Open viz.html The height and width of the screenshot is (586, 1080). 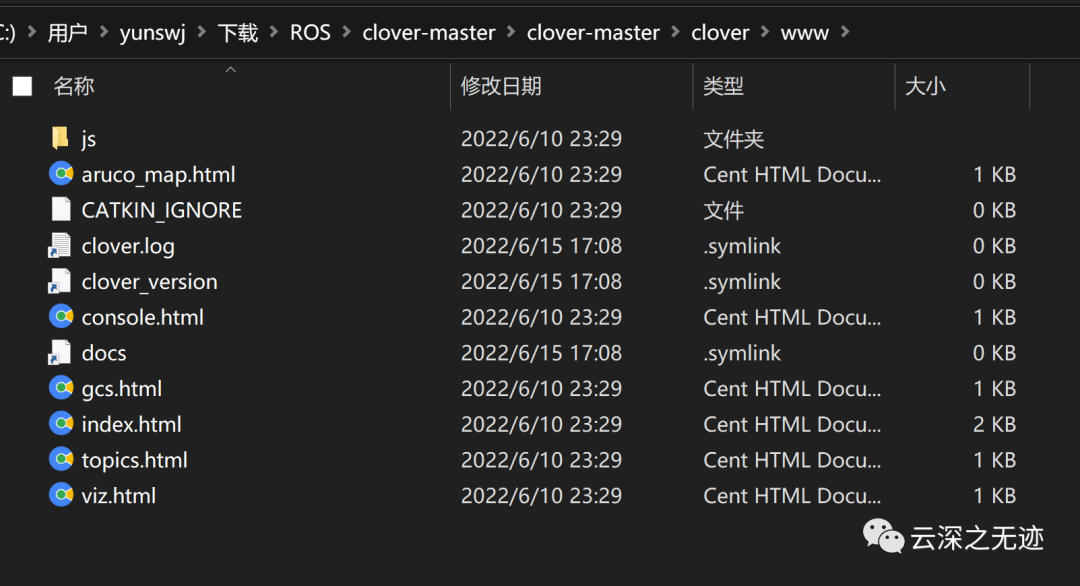116,495
